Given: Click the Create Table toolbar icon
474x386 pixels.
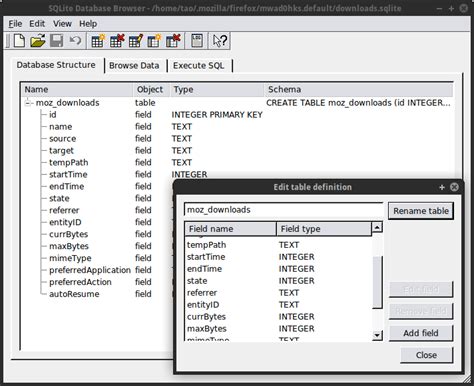Looking at the screenshot, I should pos(98,41).
